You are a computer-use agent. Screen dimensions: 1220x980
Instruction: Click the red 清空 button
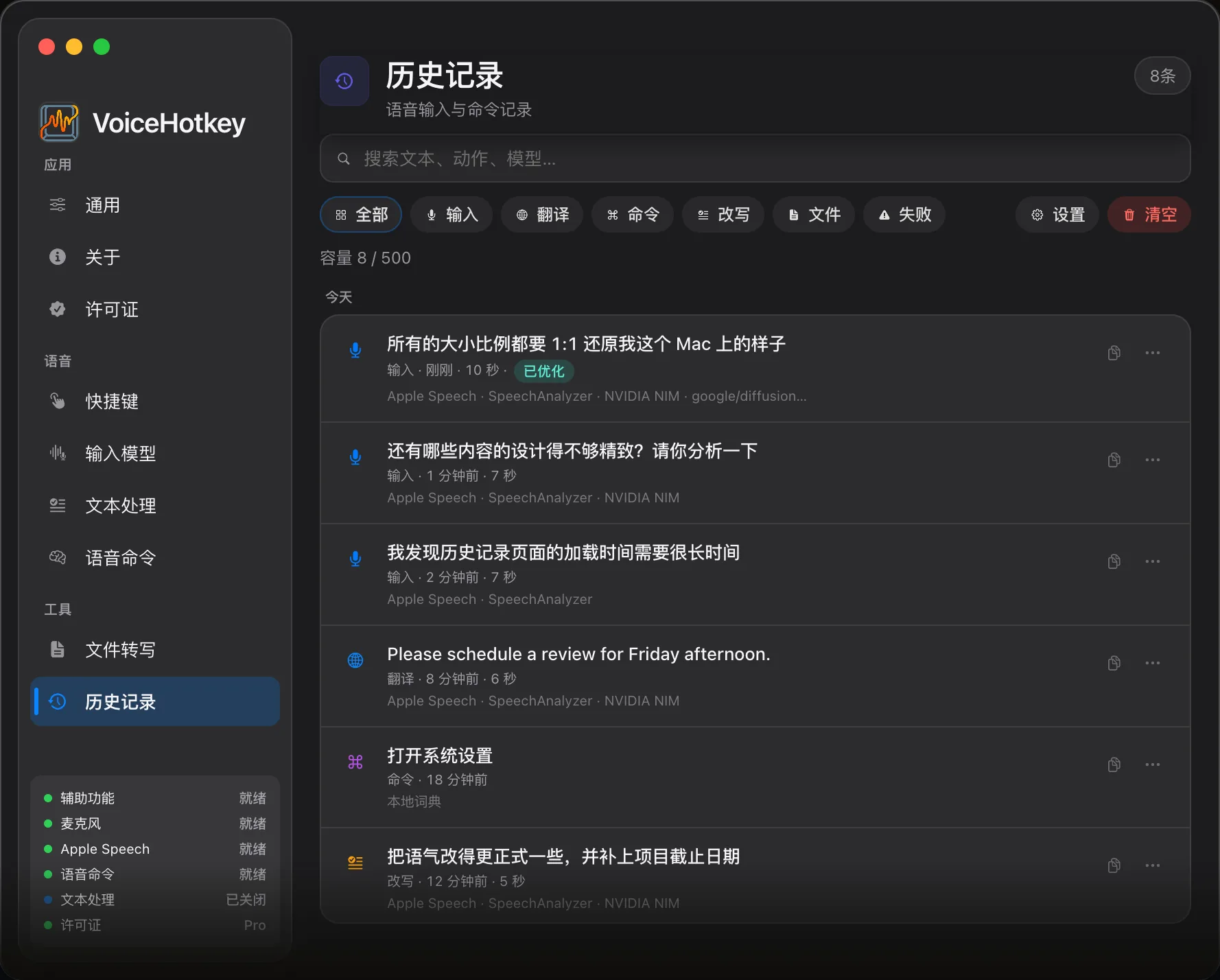point(1149,215)
